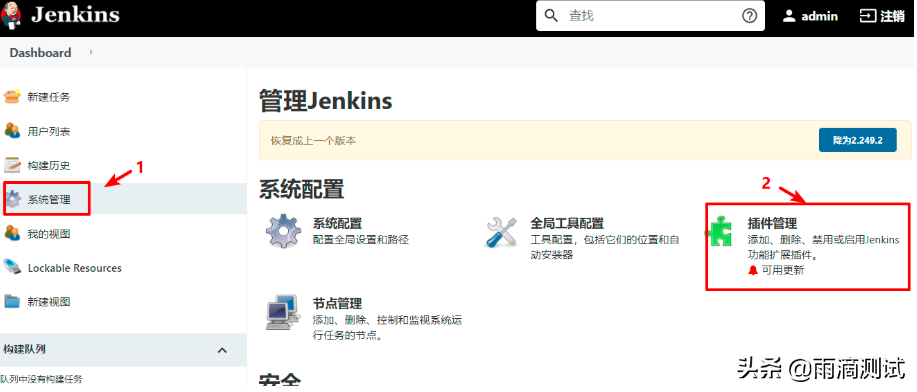The width and height of the screenshot is (917, 392).
Task: Click the 注销 logout link
Action: (892, 16)
